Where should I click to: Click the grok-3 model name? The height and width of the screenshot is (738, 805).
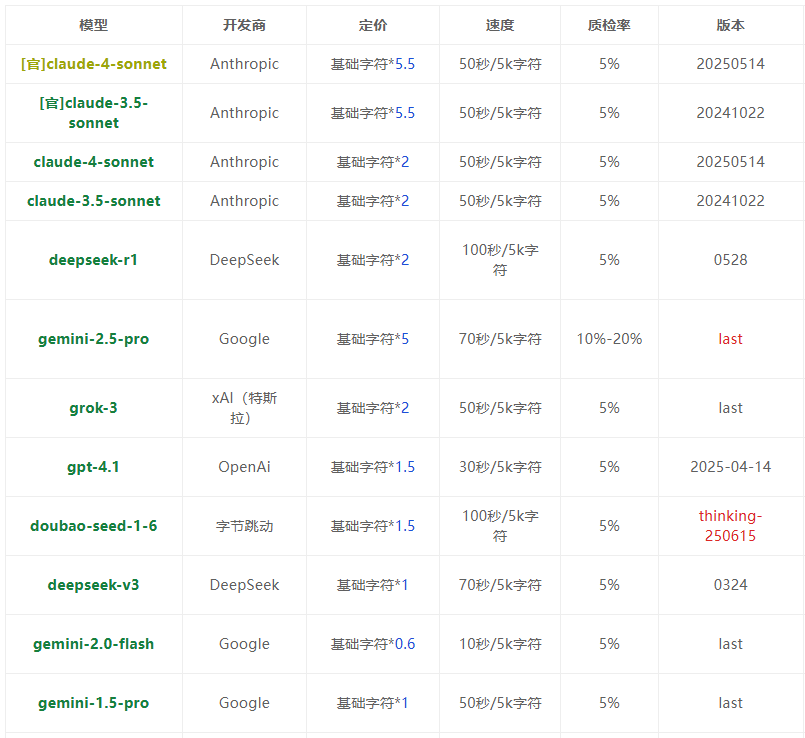click(x=94, y=408)
